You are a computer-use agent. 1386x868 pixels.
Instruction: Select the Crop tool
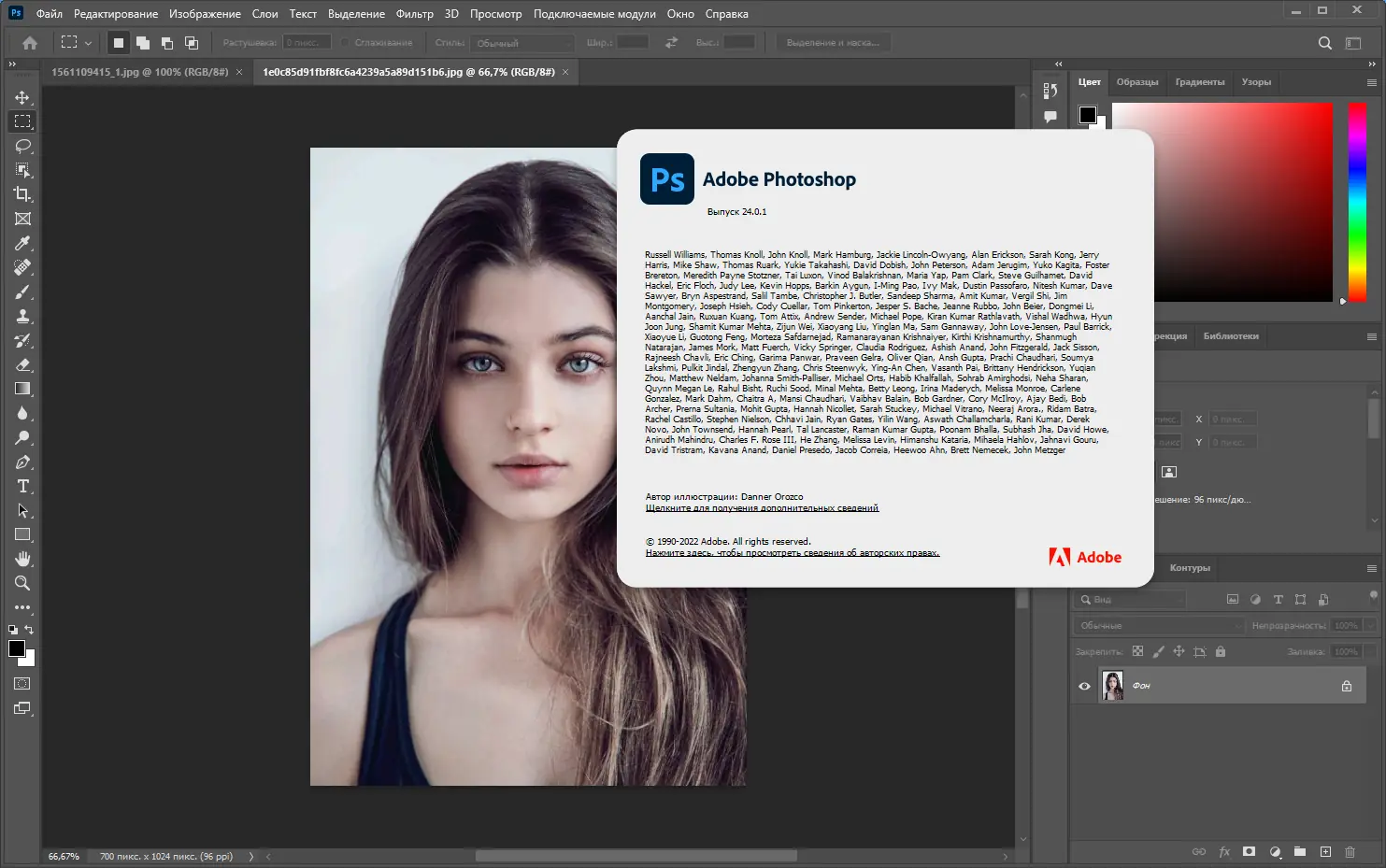click(22, 194)
